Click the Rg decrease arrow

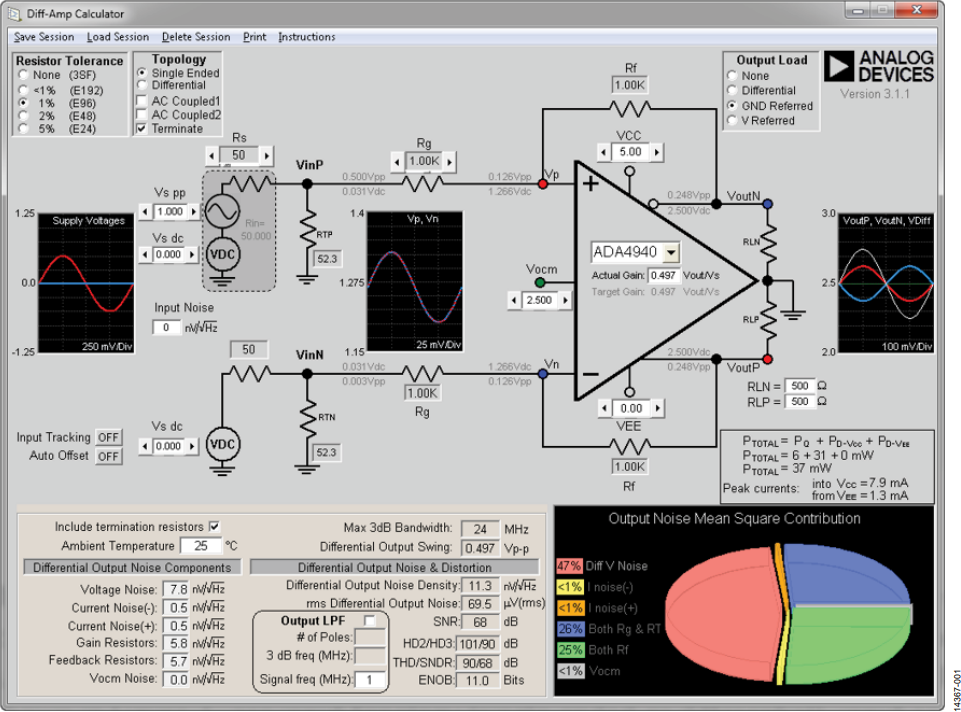click(x=397, y=162)
